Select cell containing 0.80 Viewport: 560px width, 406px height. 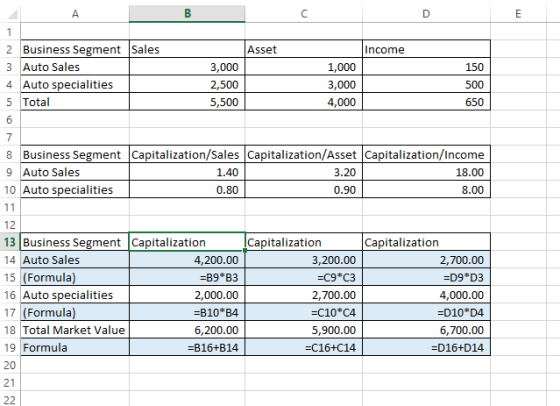pos(187,190)
